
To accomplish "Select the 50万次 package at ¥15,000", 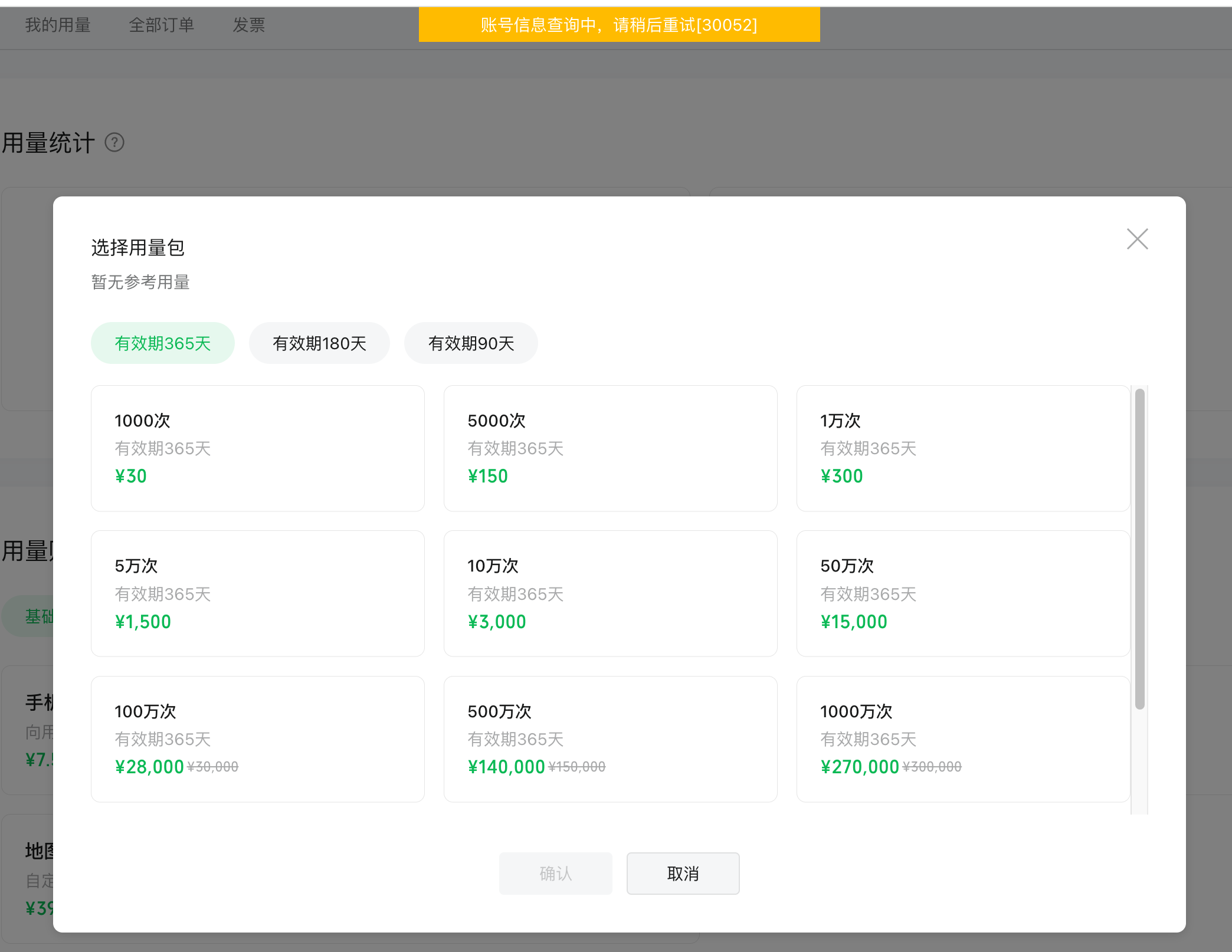I will [x=963, y=593].
